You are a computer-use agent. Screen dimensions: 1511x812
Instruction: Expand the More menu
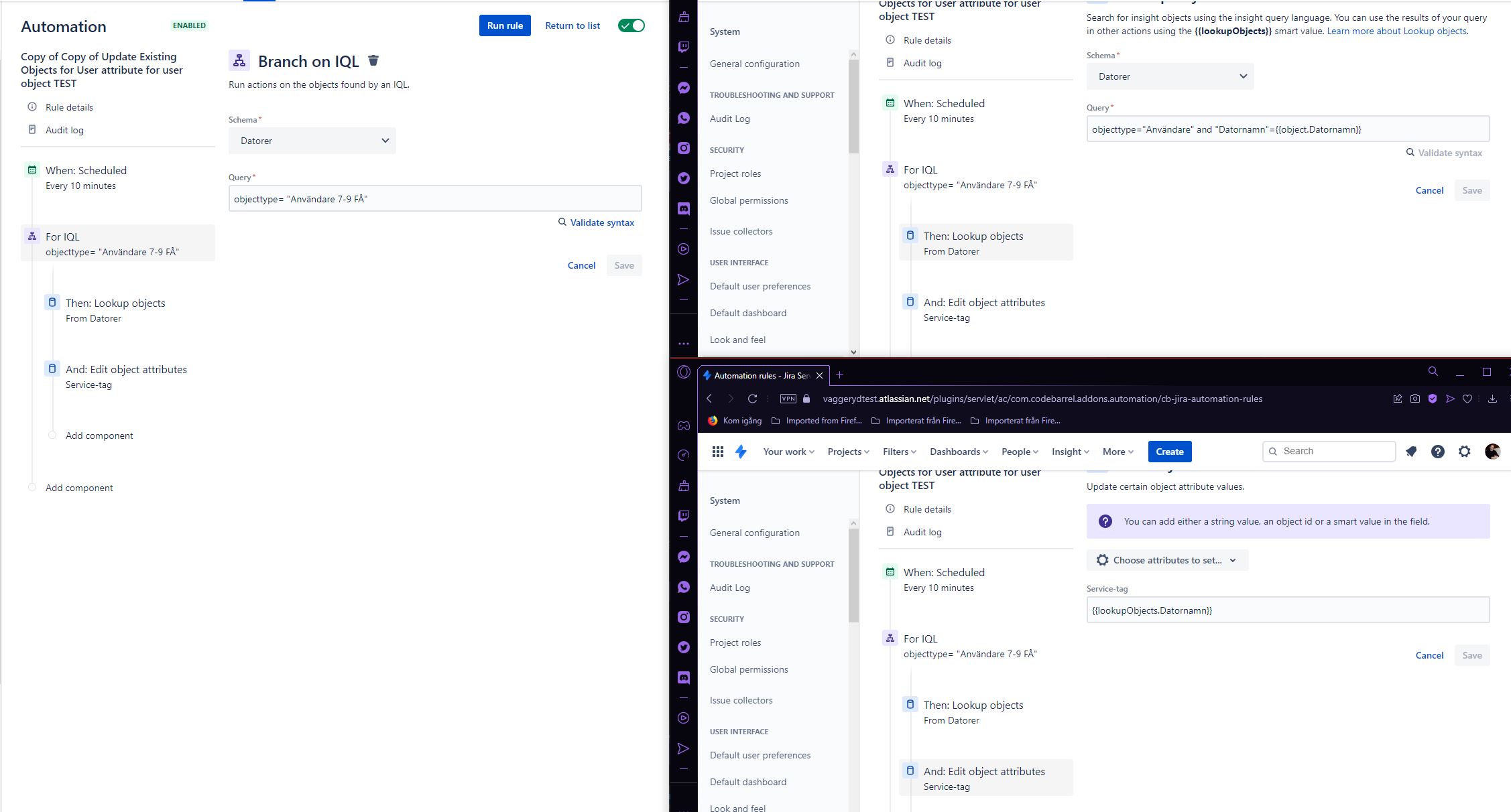(1117, 452)
